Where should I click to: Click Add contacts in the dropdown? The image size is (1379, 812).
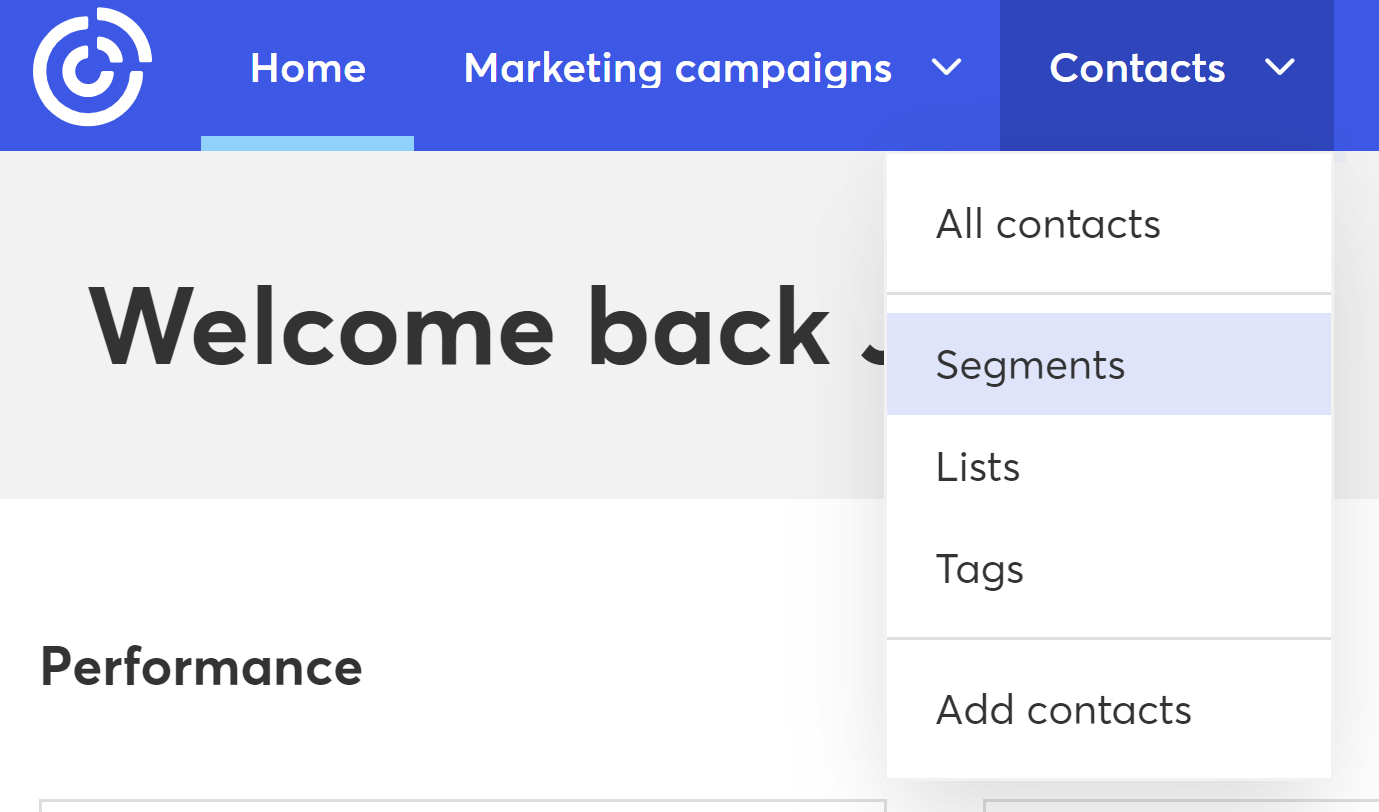[x=1063, y=710]
